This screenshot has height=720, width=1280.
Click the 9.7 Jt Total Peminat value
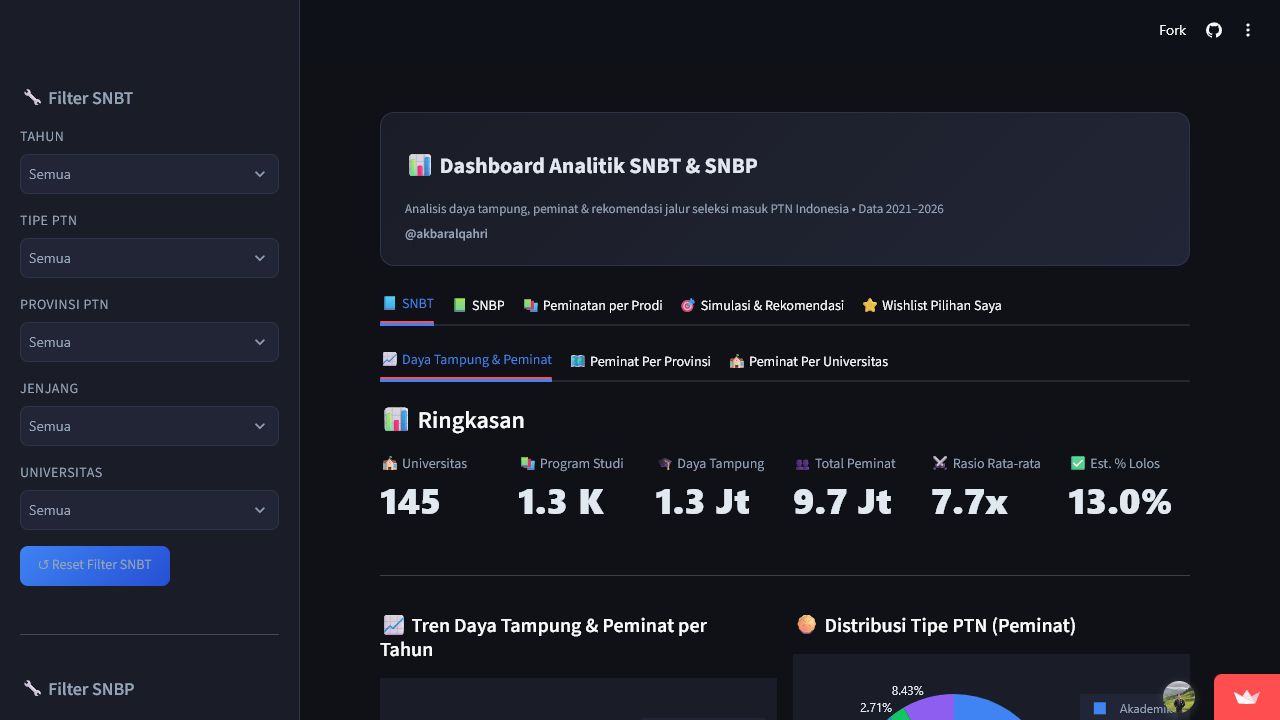point(842,501)
